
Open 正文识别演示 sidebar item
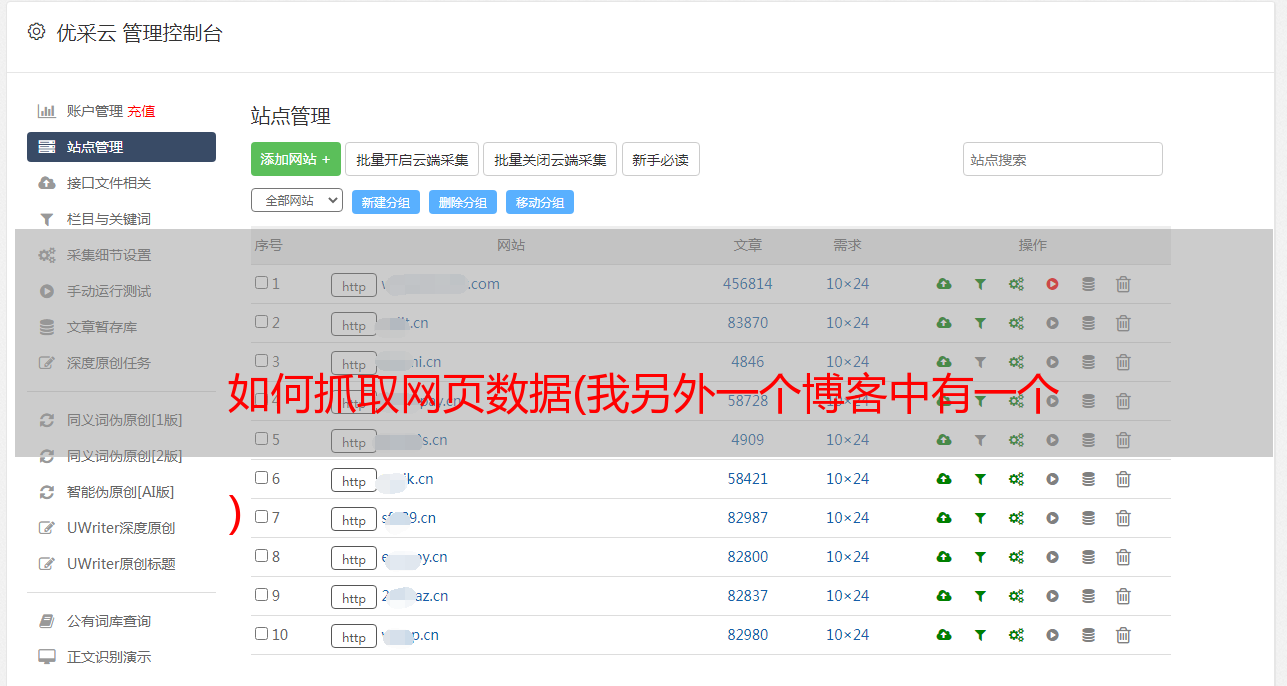(109, 657)
